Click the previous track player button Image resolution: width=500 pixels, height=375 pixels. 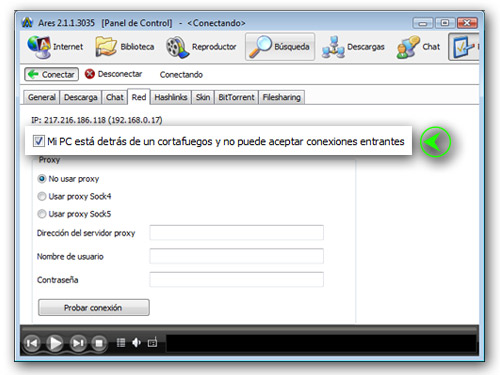(x=32, y=343)
